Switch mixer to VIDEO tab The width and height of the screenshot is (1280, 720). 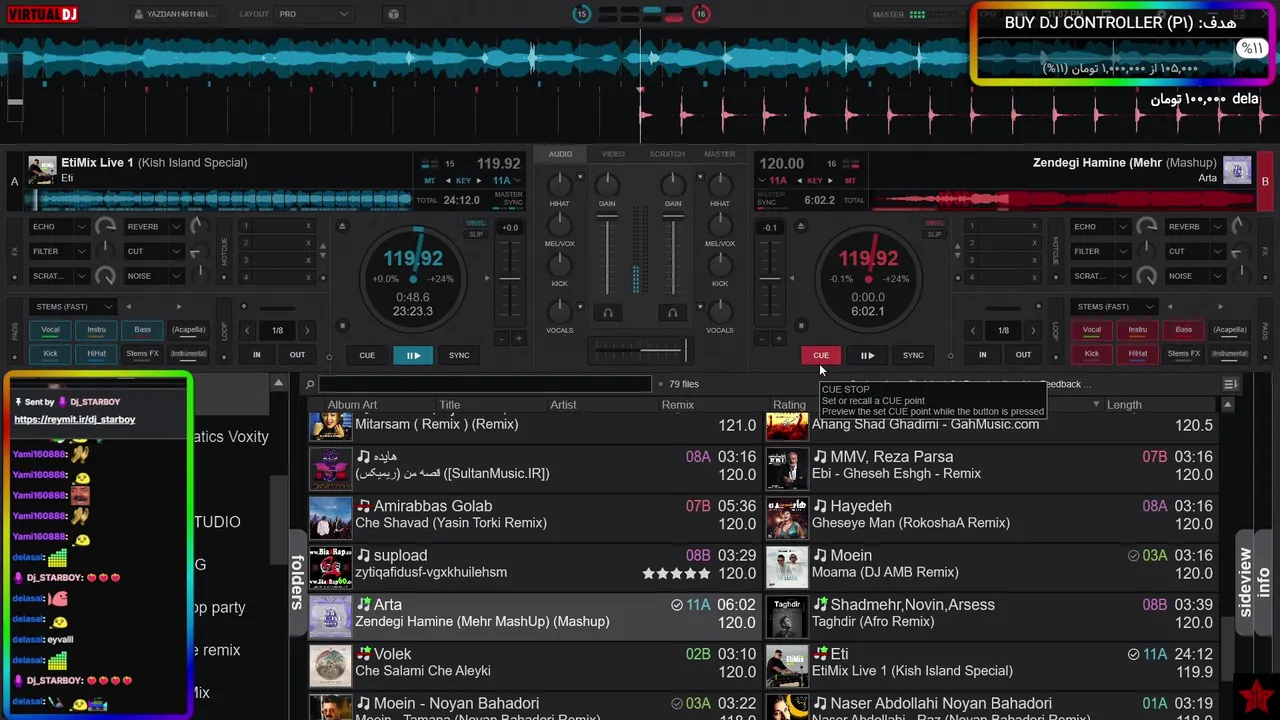[x=613, y=154]
